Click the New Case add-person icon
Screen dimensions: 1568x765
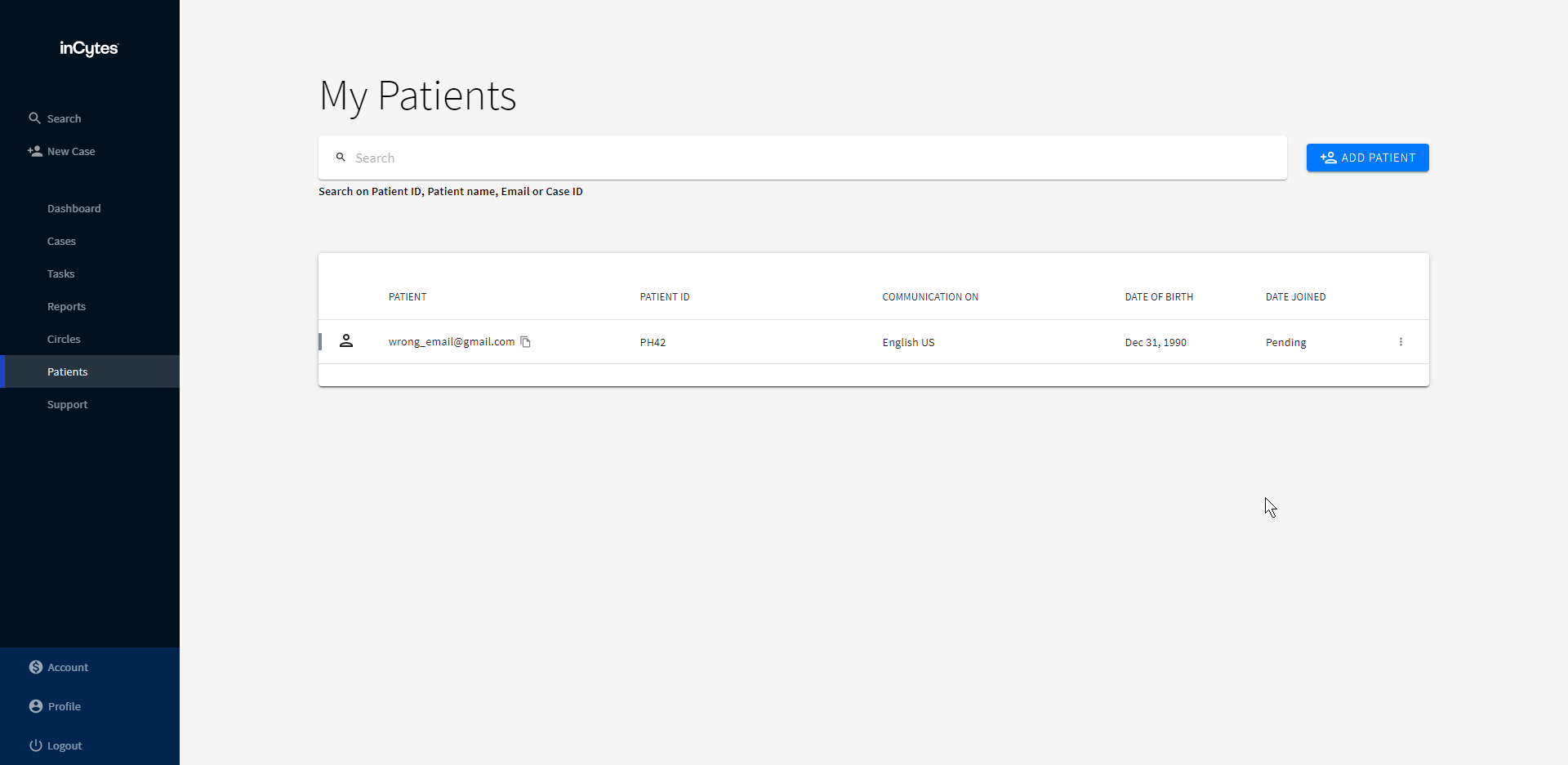click(x=34, y=151)
